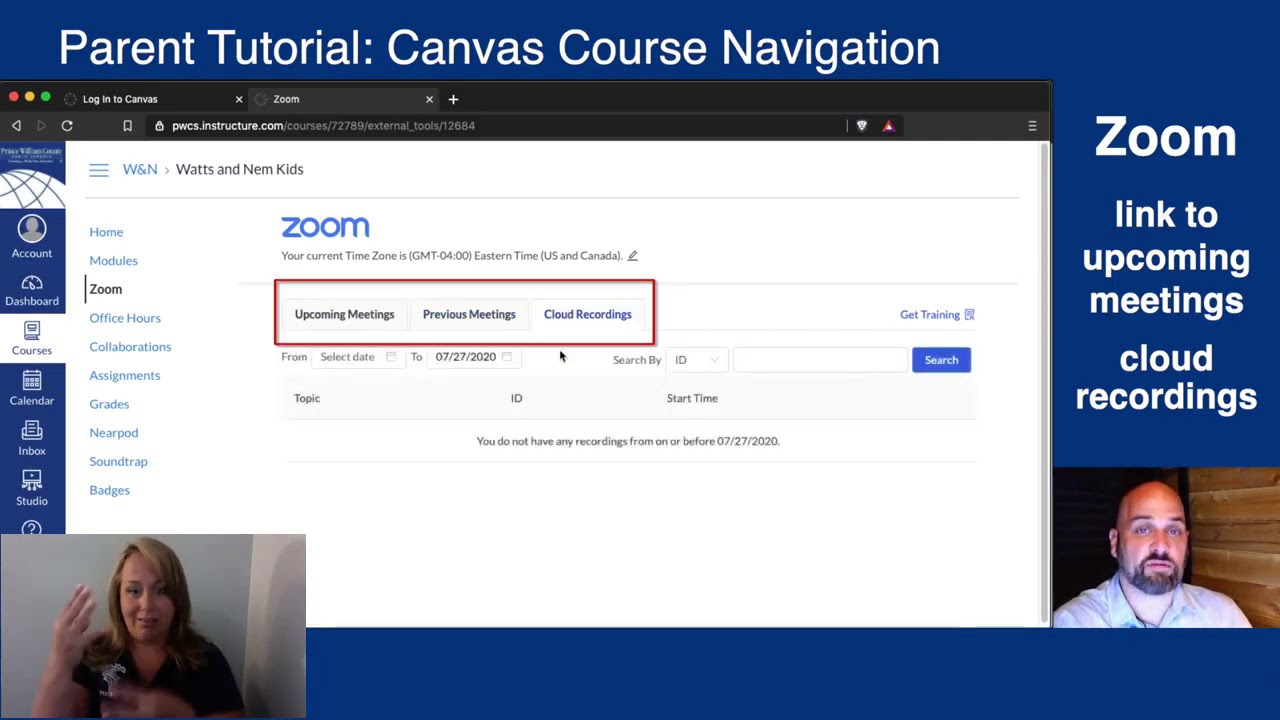Open Soundtrap in course menu

coord(118,462)
